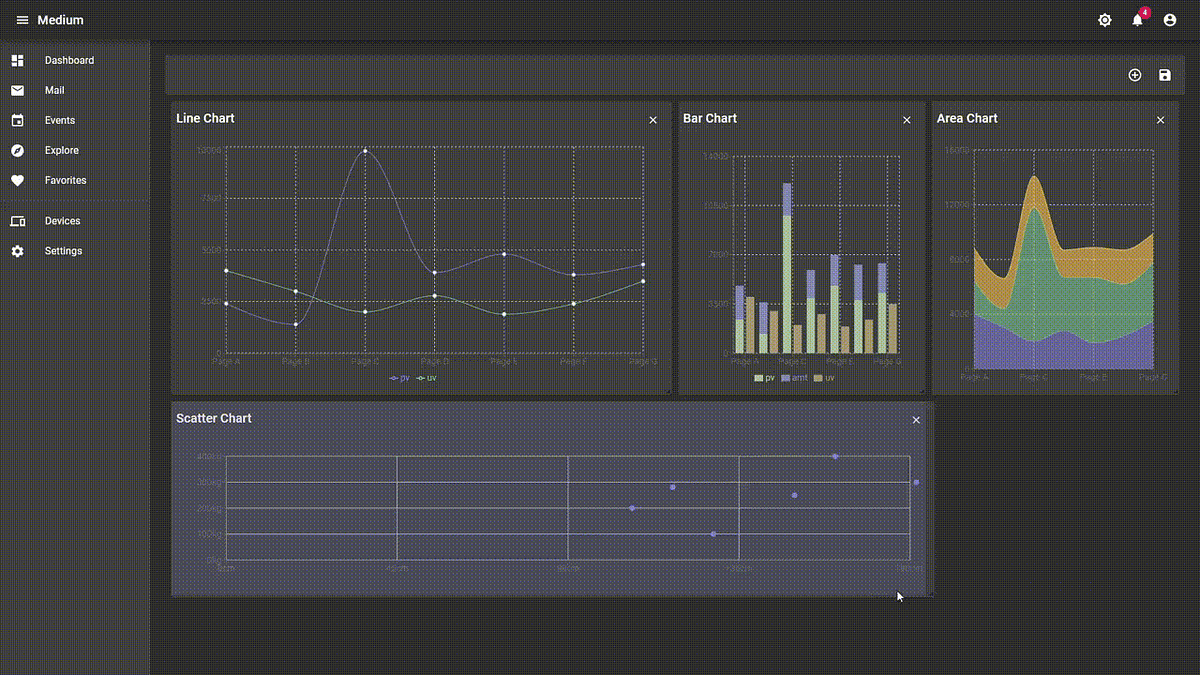Screen dimensions: 1200x675
Task: Select the Settings item in the sidebar
Action: coord(61,250)
